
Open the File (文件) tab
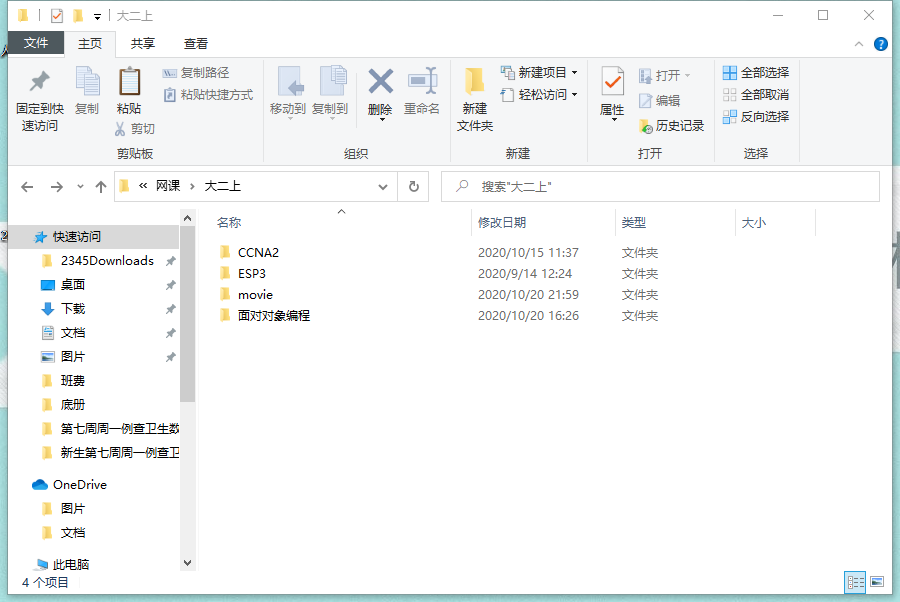pyautogui.click(x=36, y=43)
